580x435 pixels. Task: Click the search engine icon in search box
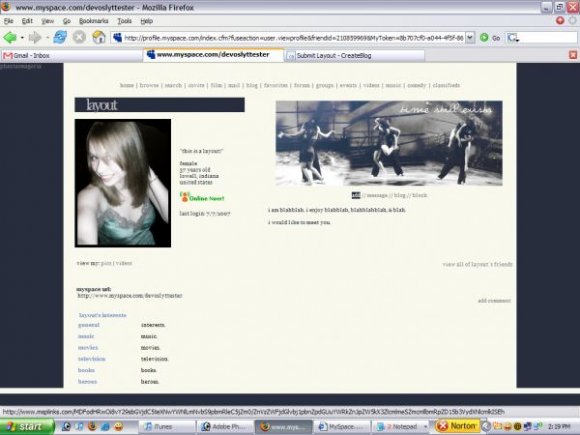point(513,37)
